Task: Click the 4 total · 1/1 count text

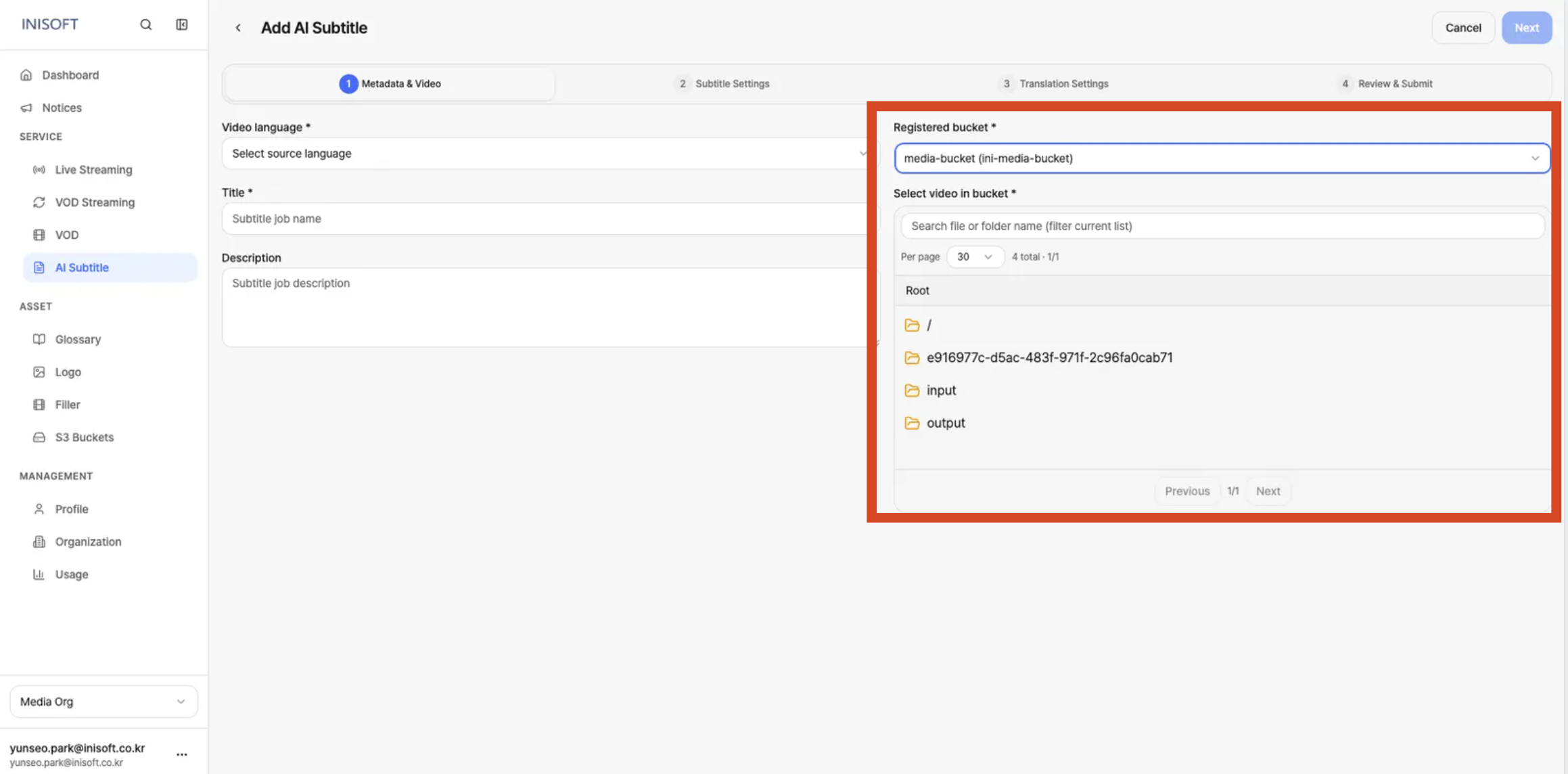Action: pyautogui.click(x=1035, y=257)
